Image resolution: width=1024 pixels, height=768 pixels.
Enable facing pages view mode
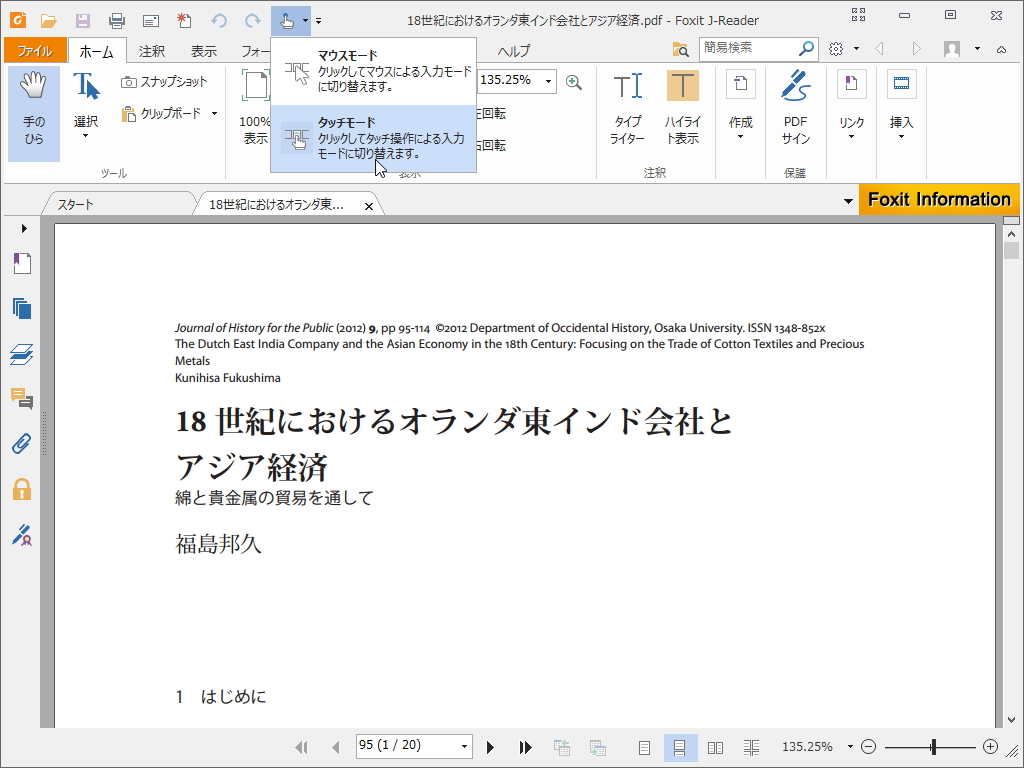coord(715,746)
